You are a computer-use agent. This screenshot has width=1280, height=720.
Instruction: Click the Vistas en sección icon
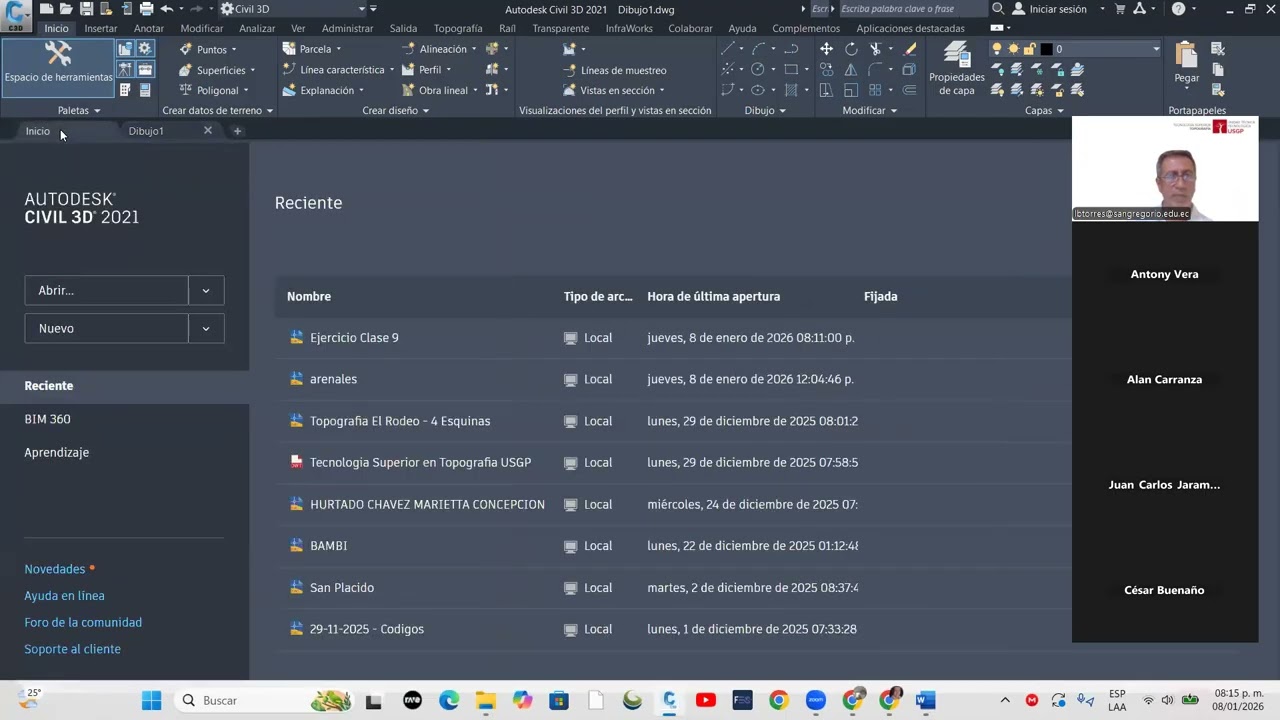[x=570, y=90]
